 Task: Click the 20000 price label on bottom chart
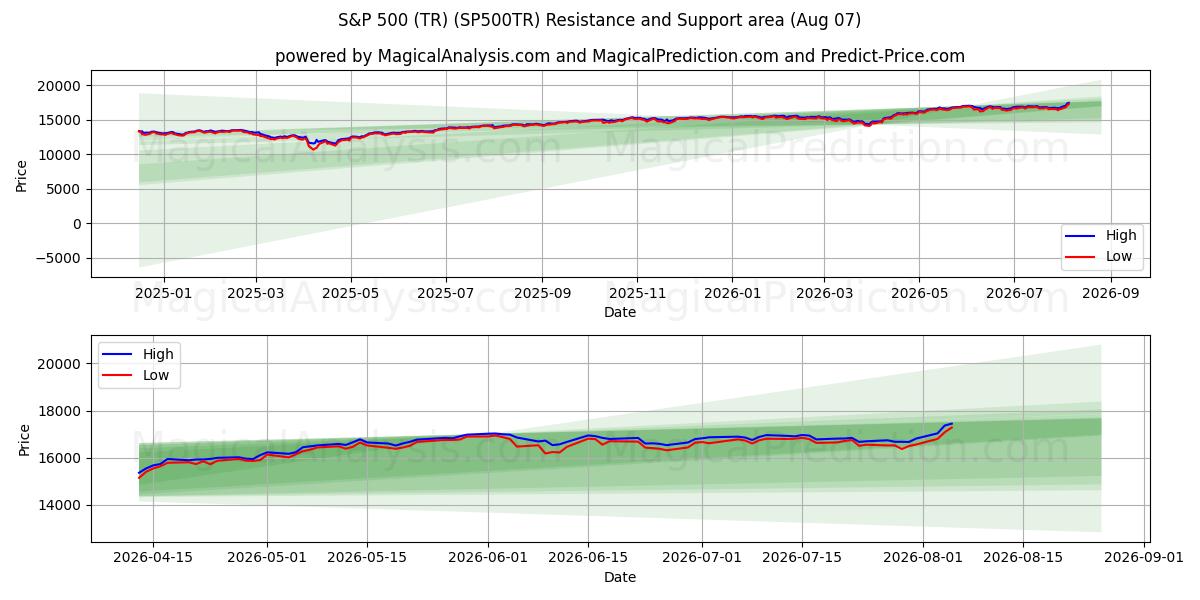coord(60,364)
